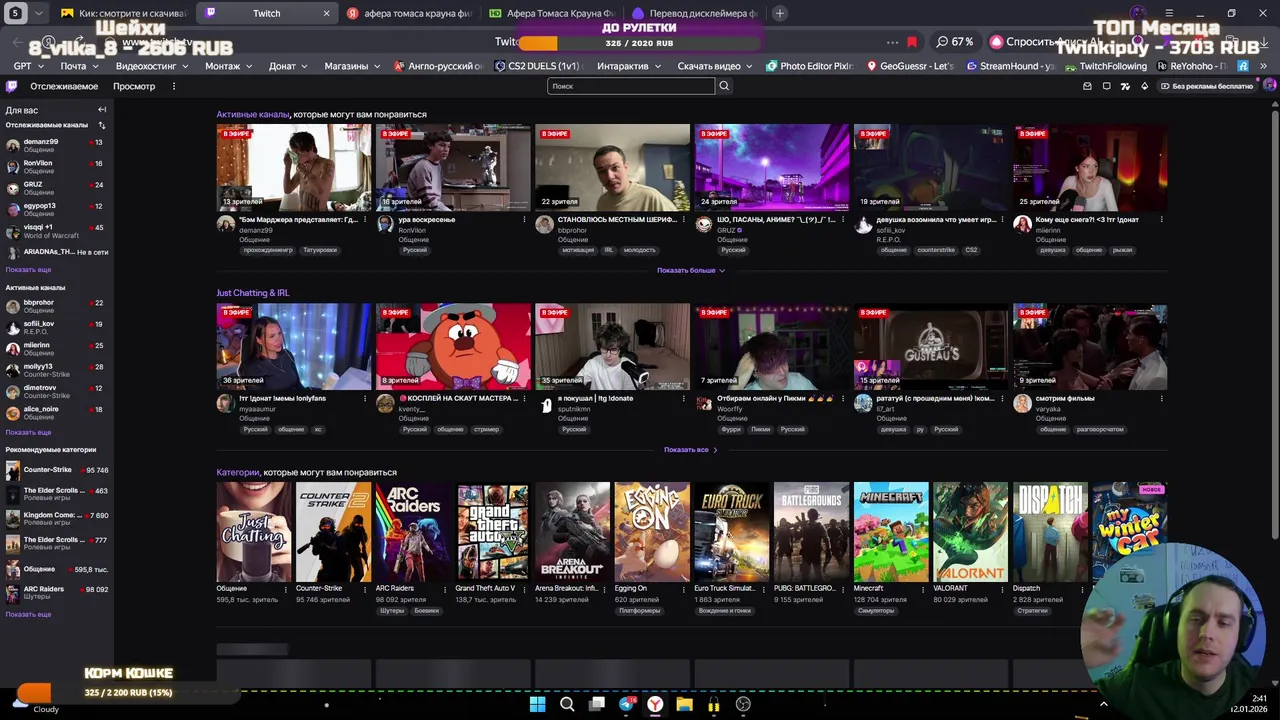
Task: Open the bbprohor stream thumbnail
Action: tap(612, 167)
